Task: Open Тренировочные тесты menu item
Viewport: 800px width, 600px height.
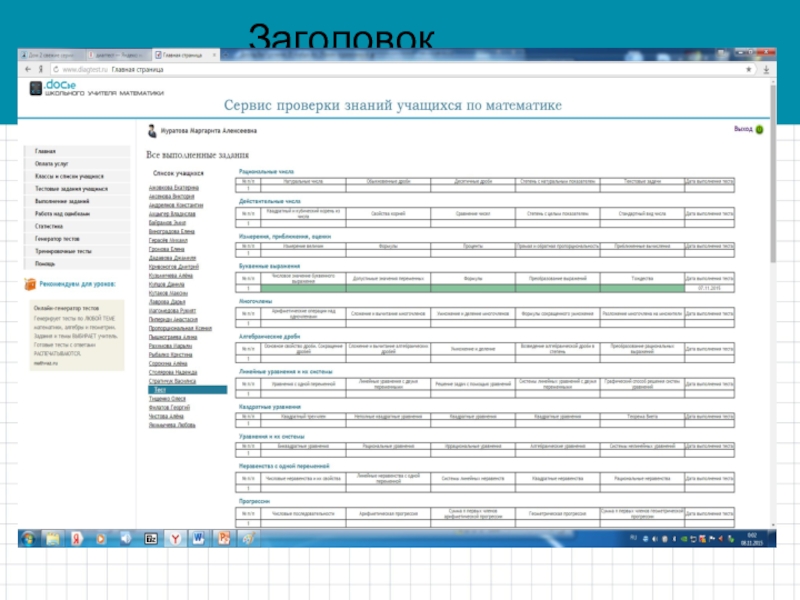Action: coord(77,251)
